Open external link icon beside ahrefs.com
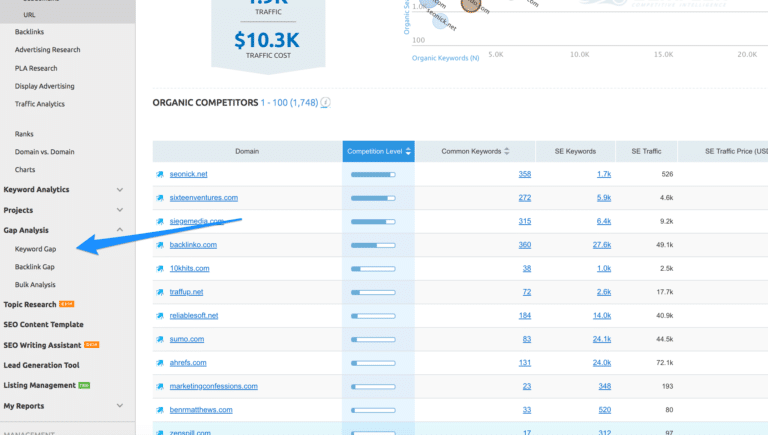 [160, 363]
